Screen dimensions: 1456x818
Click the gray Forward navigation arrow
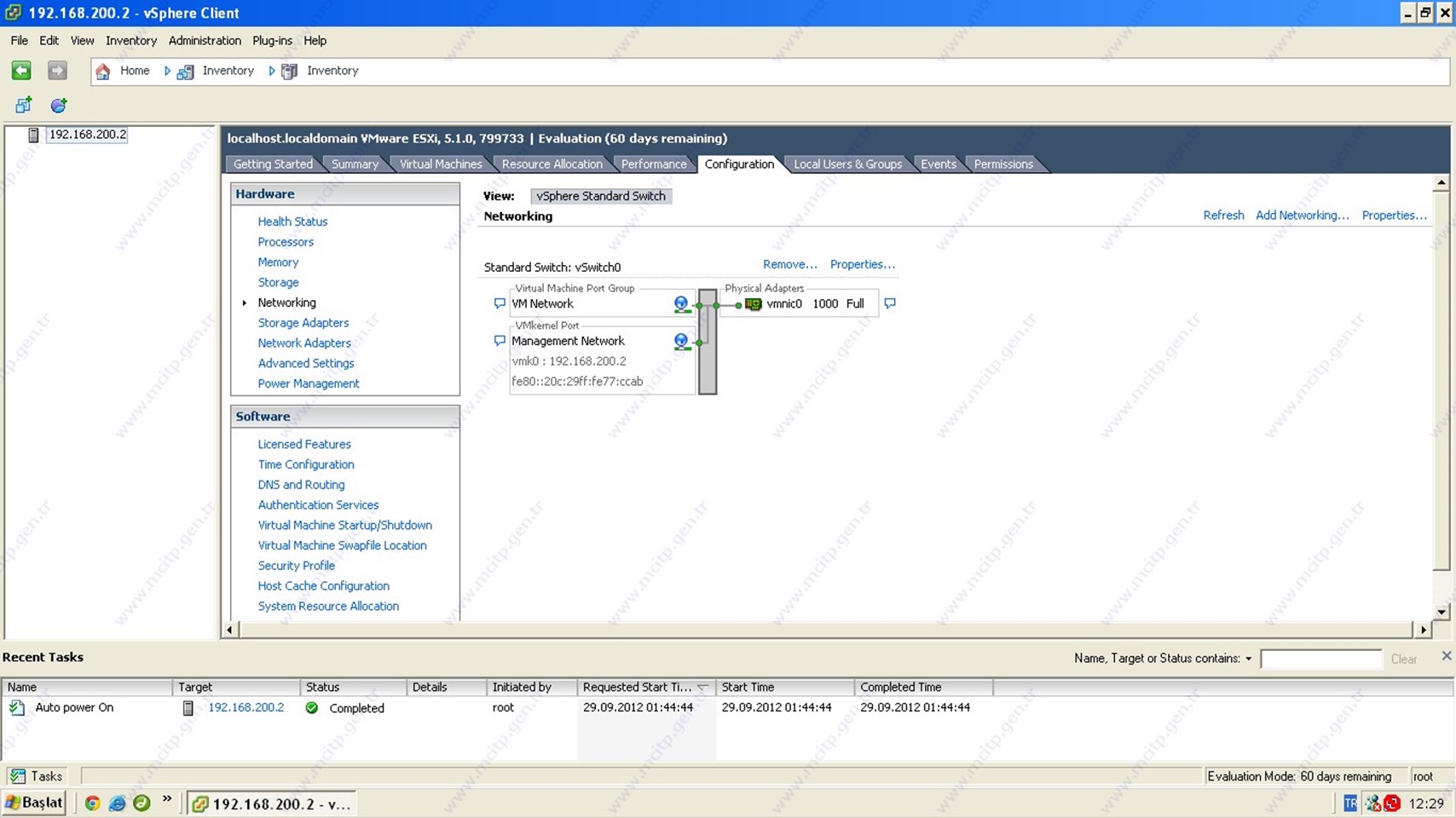click(57, 71)
